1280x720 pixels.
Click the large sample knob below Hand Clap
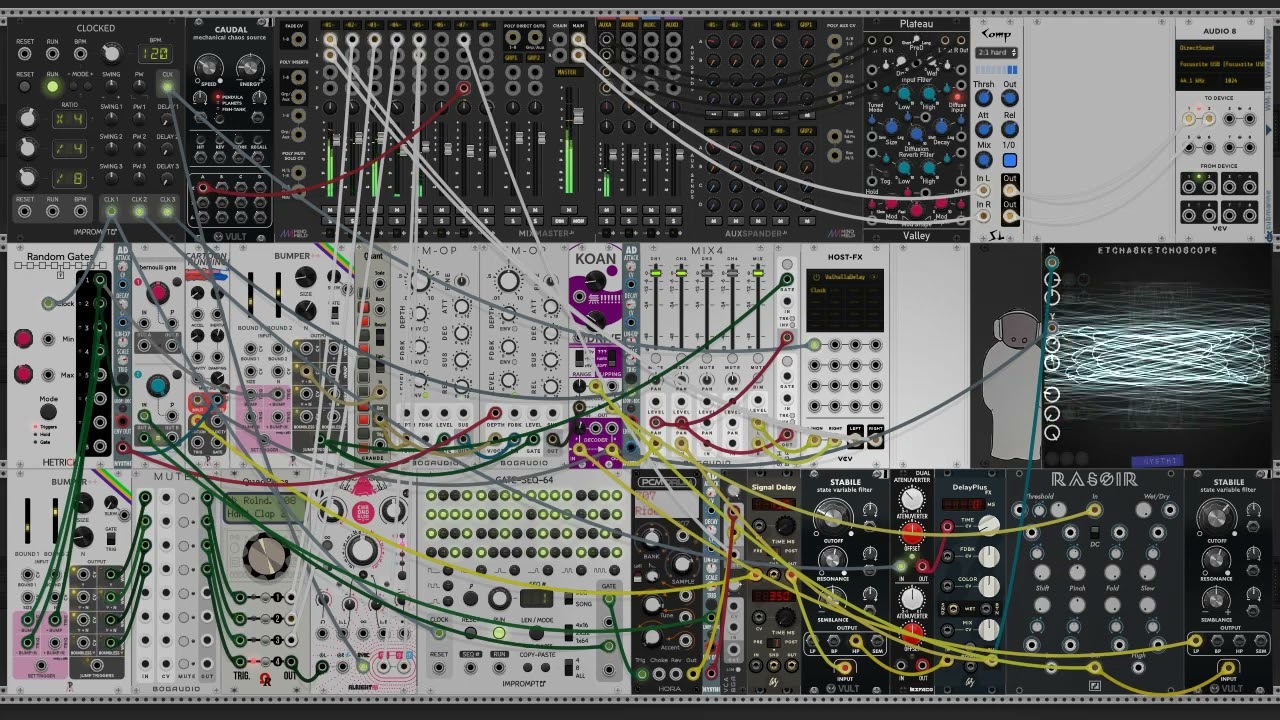click(266, 556)
